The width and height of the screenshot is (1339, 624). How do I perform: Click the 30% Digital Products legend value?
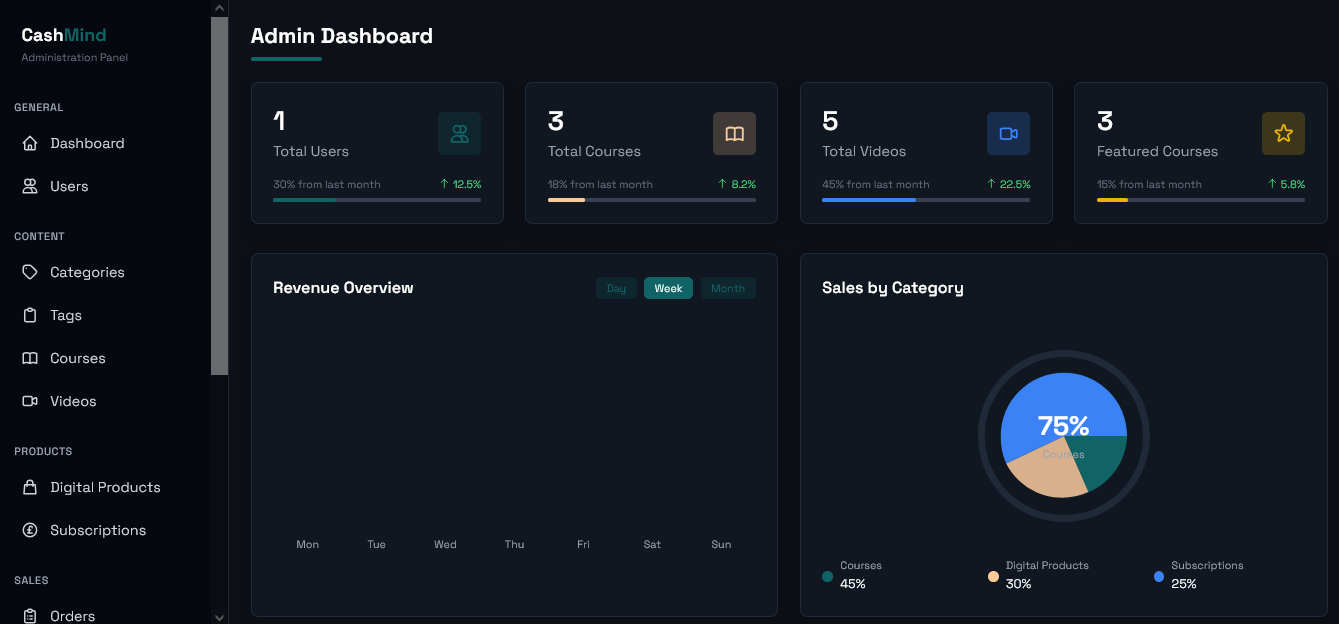tap(1018, 584)
